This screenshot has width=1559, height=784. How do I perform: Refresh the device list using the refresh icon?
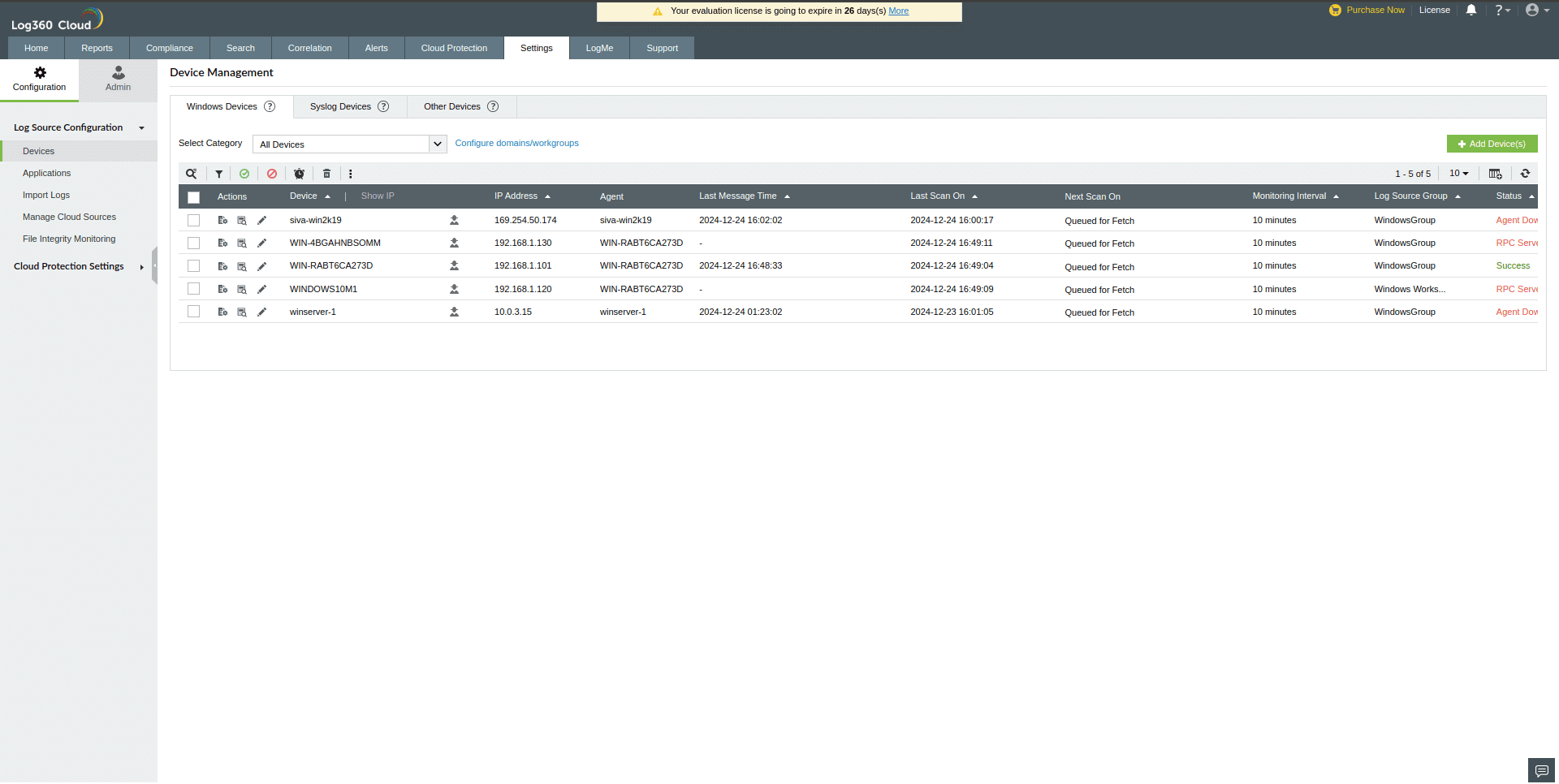(x=1526, y=174)
